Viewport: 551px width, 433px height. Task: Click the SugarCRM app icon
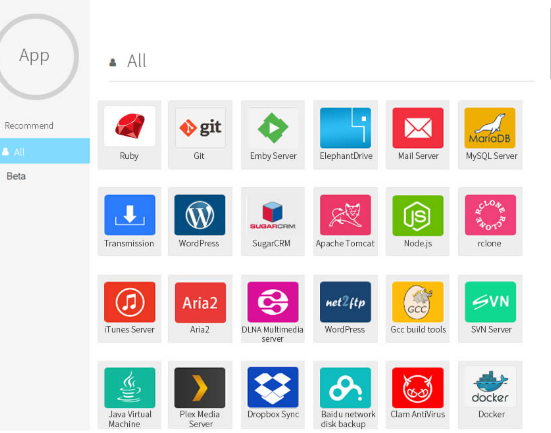[x=273, y=214]
